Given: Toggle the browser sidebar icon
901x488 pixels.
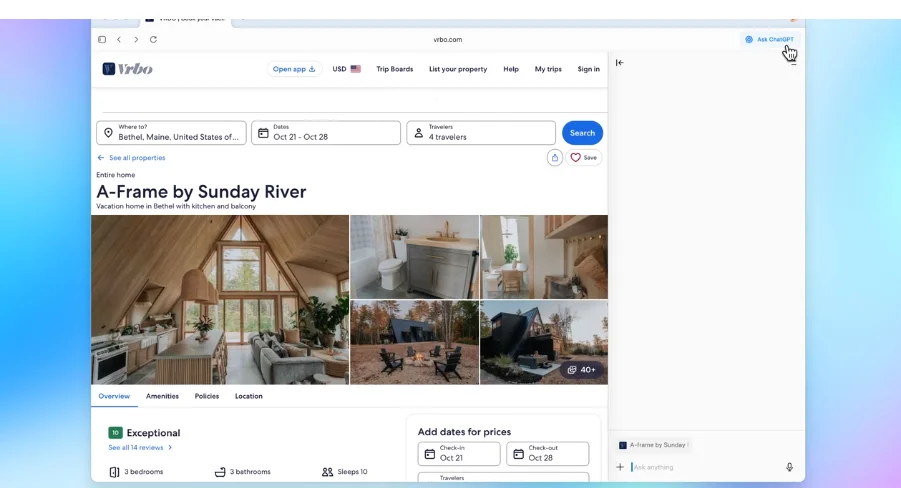Looking at the screenshot, I should [x=102, y=40].
